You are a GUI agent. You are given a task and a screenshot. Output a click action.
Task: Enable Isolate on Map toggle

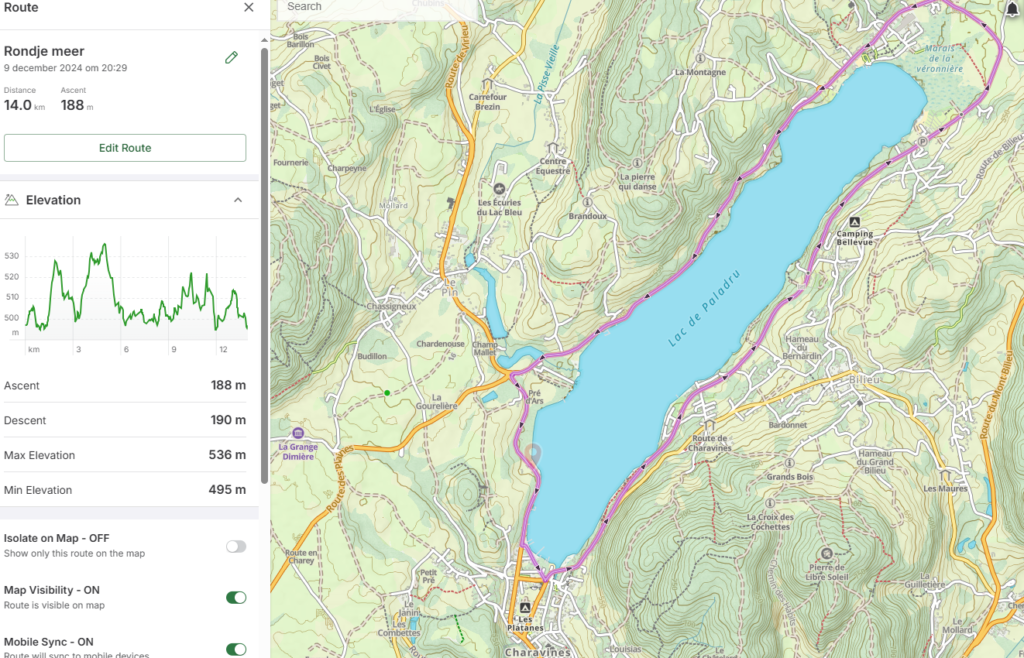tap(236, 546)
